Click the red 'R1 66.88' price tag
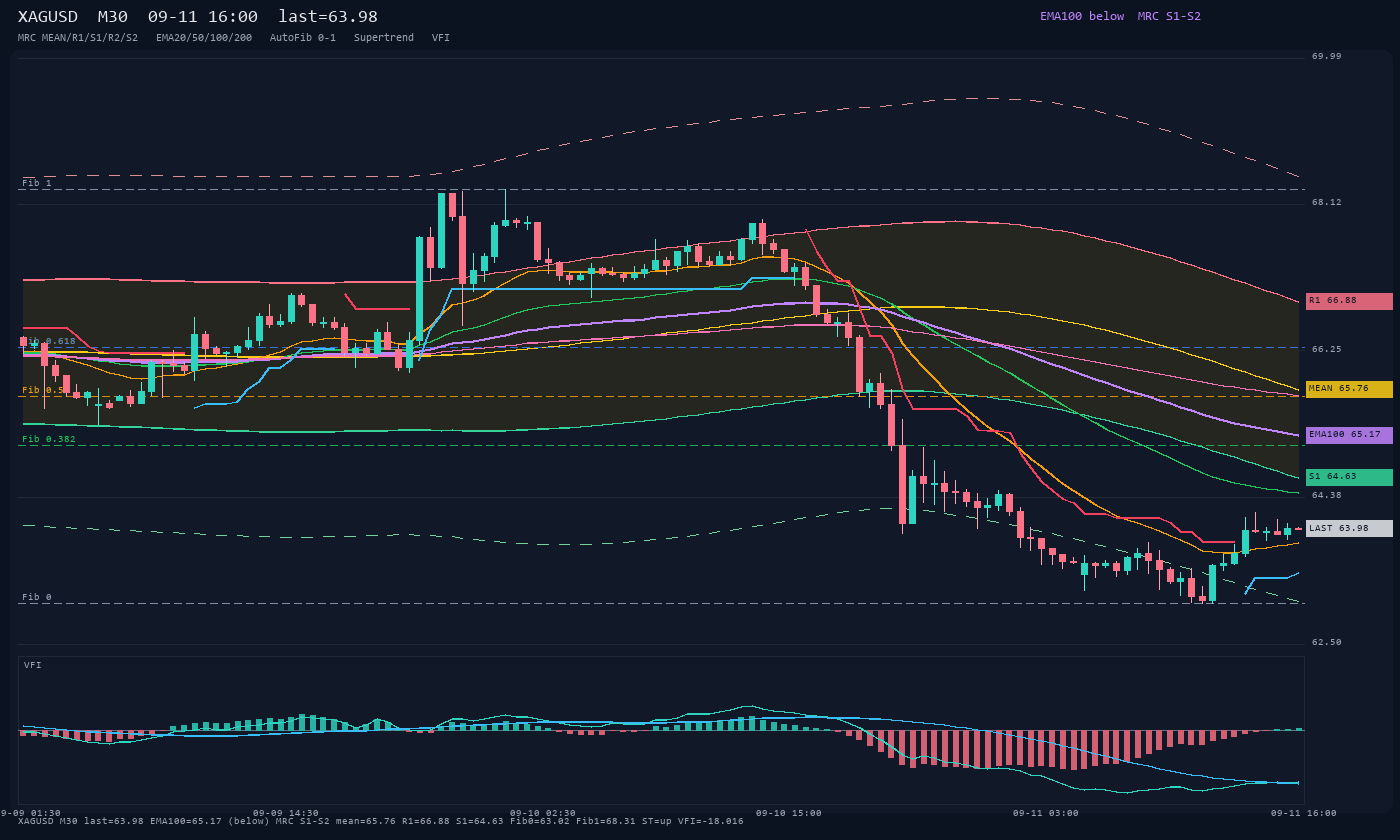 [1349, 301]
